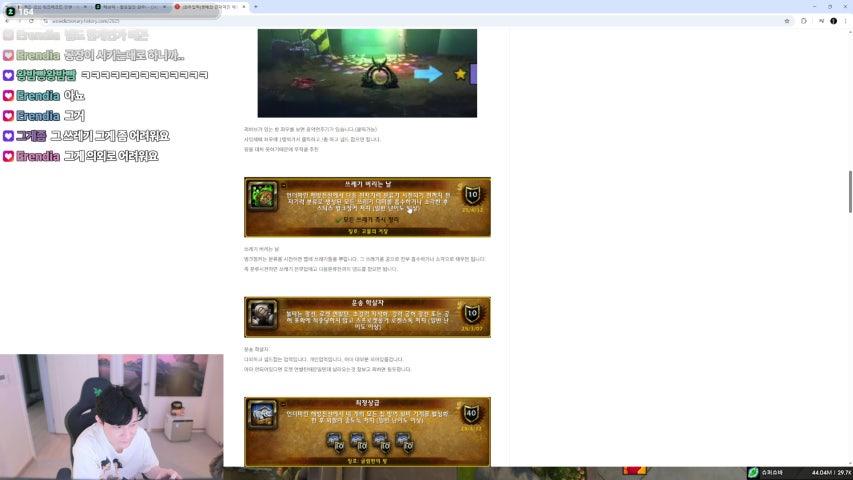Click the 운송 학살자 card title
The width and height of the screenshot is (853, 480).
pos(368,303)
